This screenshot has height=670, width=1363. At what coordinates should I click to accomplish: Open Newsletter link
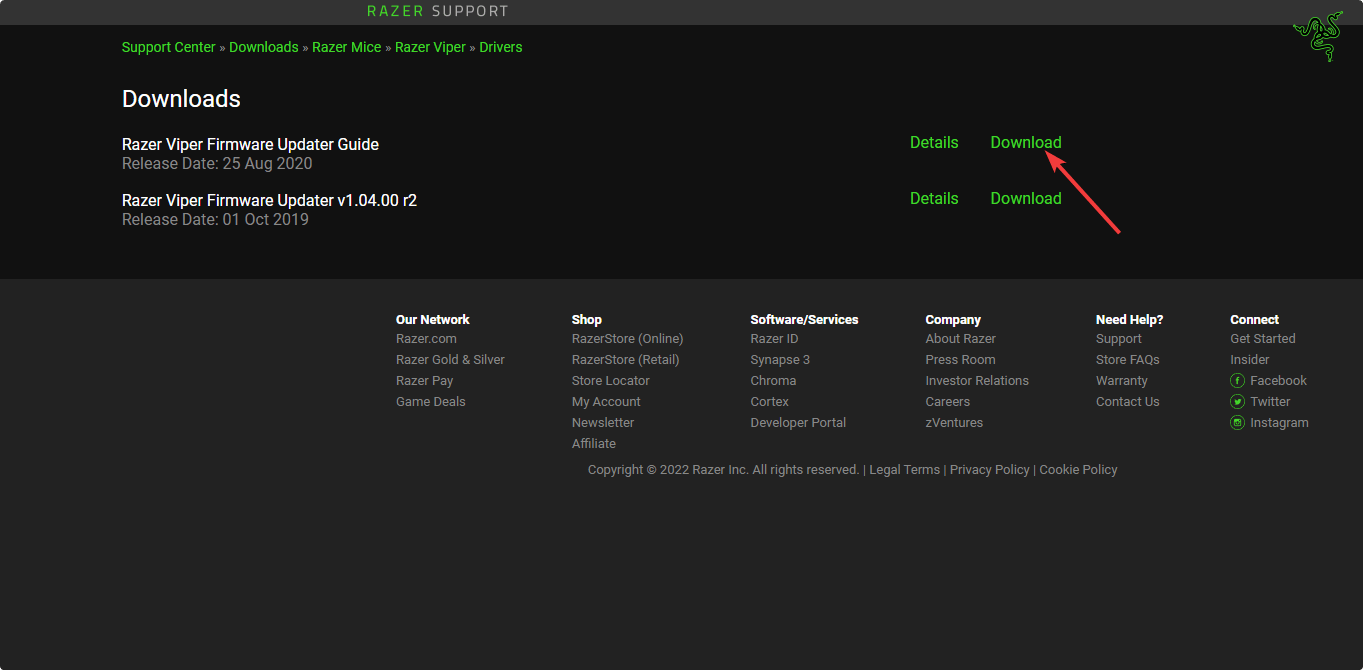(603, 422)
